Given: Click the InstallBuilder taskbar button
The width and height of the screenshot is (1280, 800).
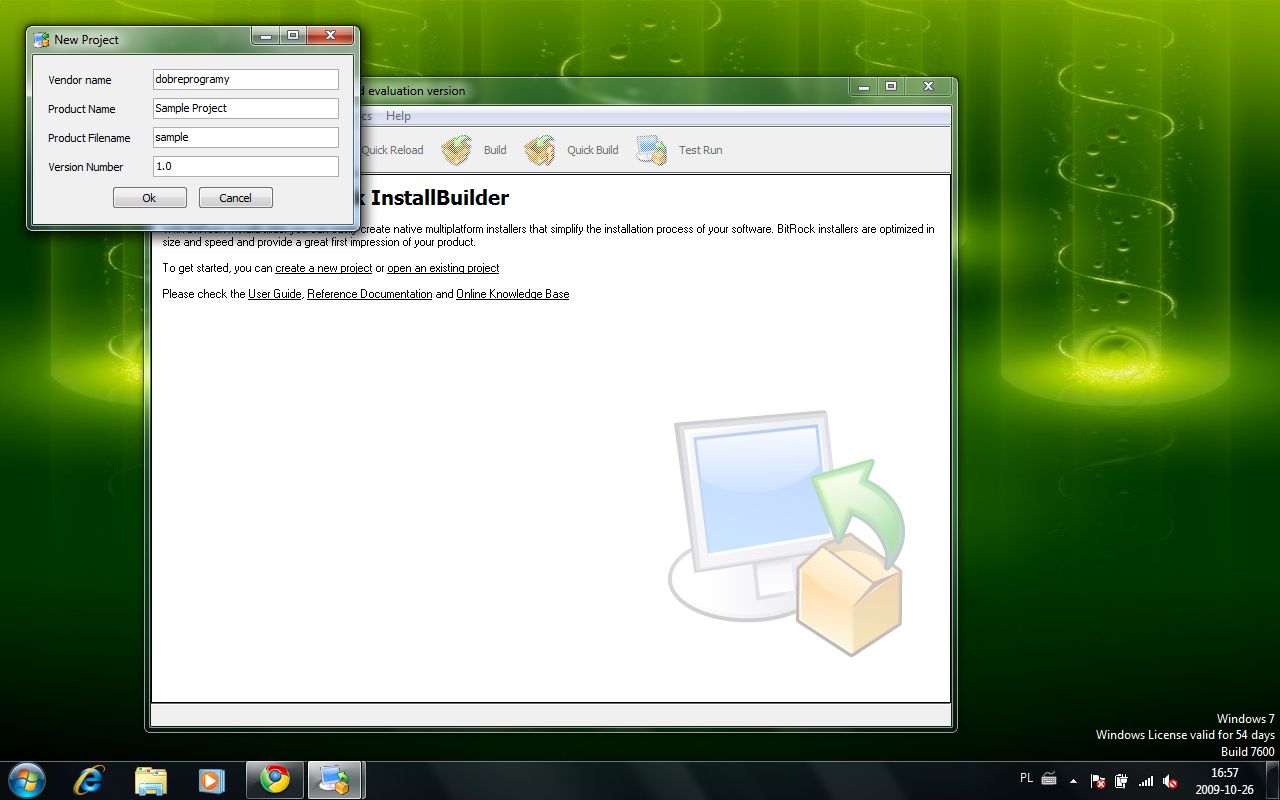Looking at the screenshot, I should (x=335, y=779).
